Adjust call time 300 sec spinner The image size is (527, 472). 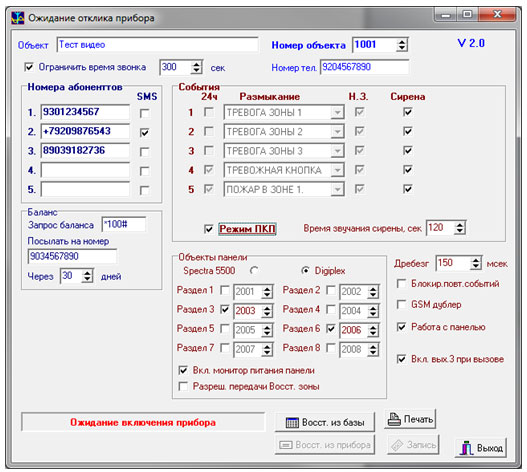click(x=196, y=67)
